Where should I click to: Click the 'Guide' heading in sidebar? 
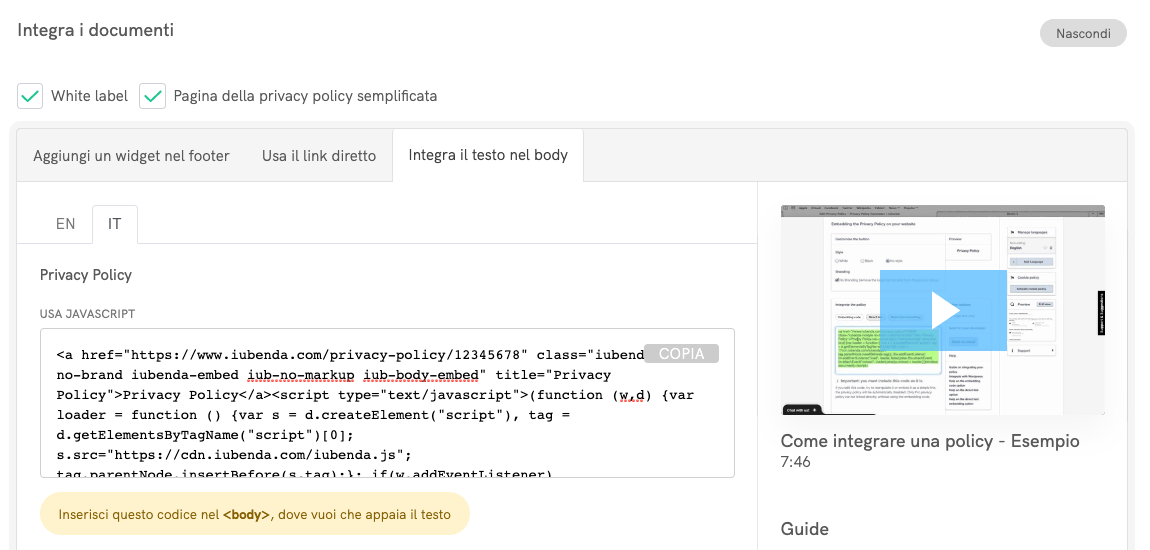pyautogui.click(x=804, y=528)
